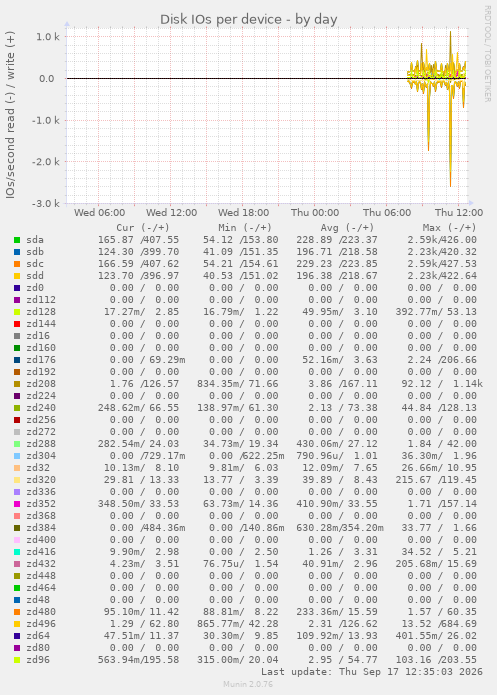Click the Thu 00:00 axis label
This screenshot has width=497, height=695.
coord(315,213)
